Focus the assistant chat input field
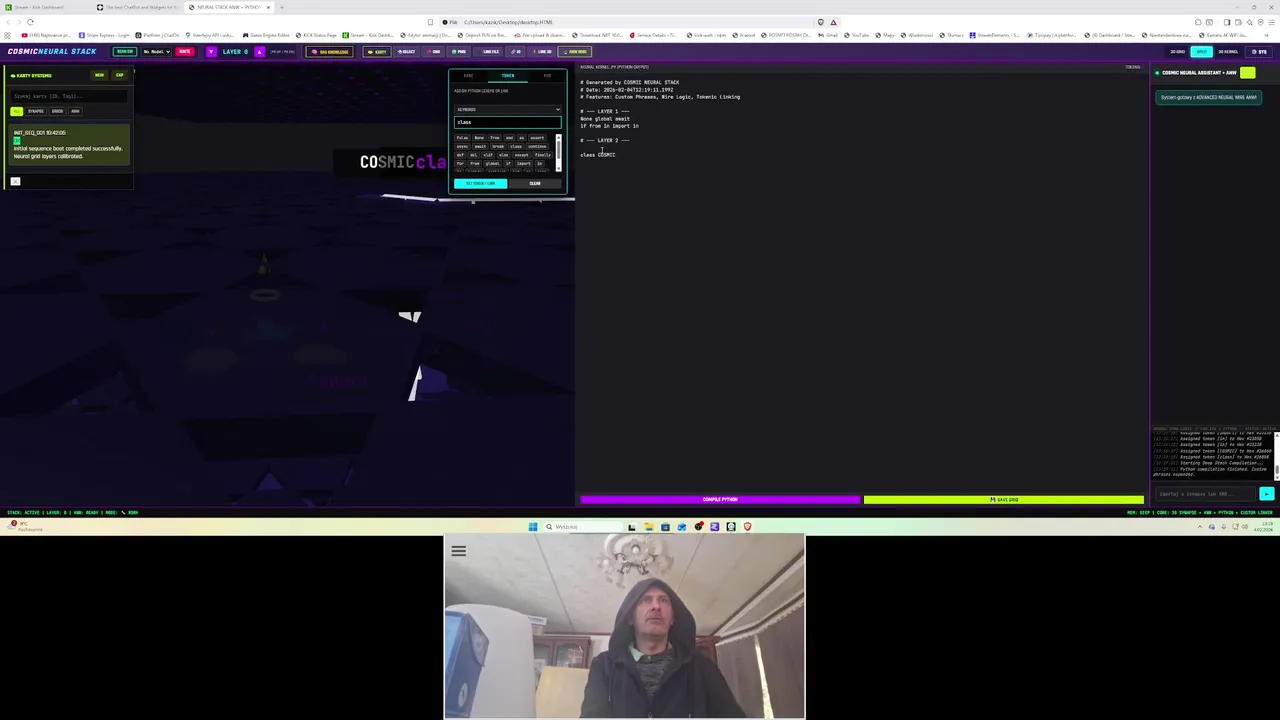The image size is (1280, 720). click(x=1206, y=494)
